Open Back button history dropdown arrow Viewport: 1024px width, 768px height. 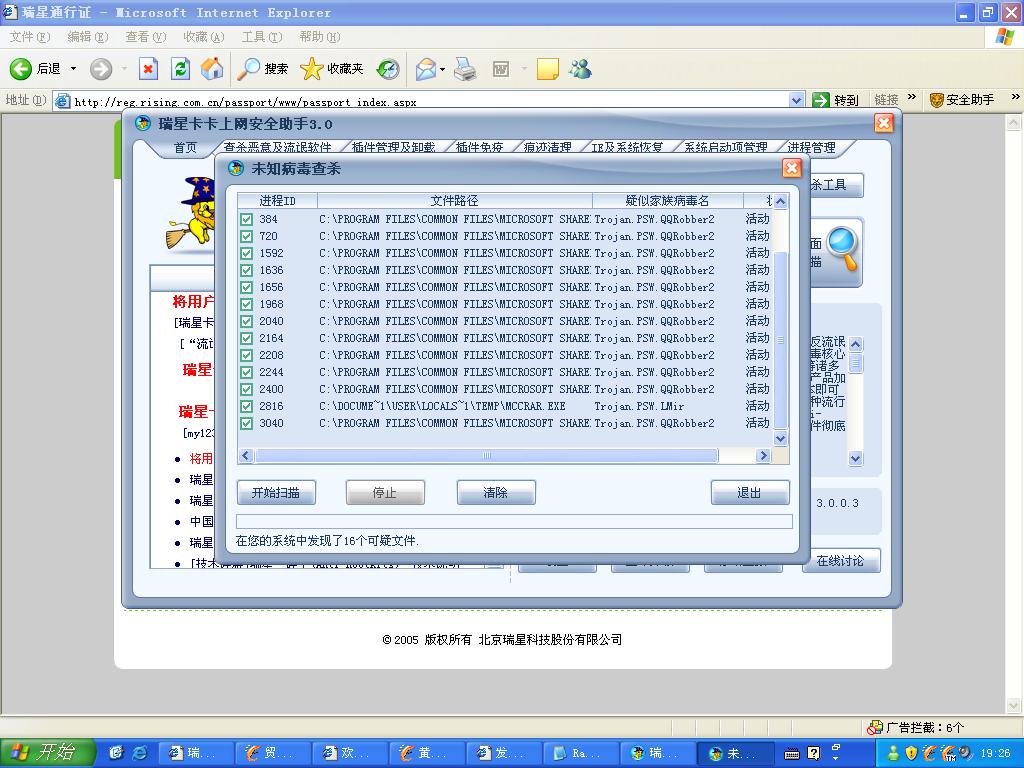tap(73, 69)
